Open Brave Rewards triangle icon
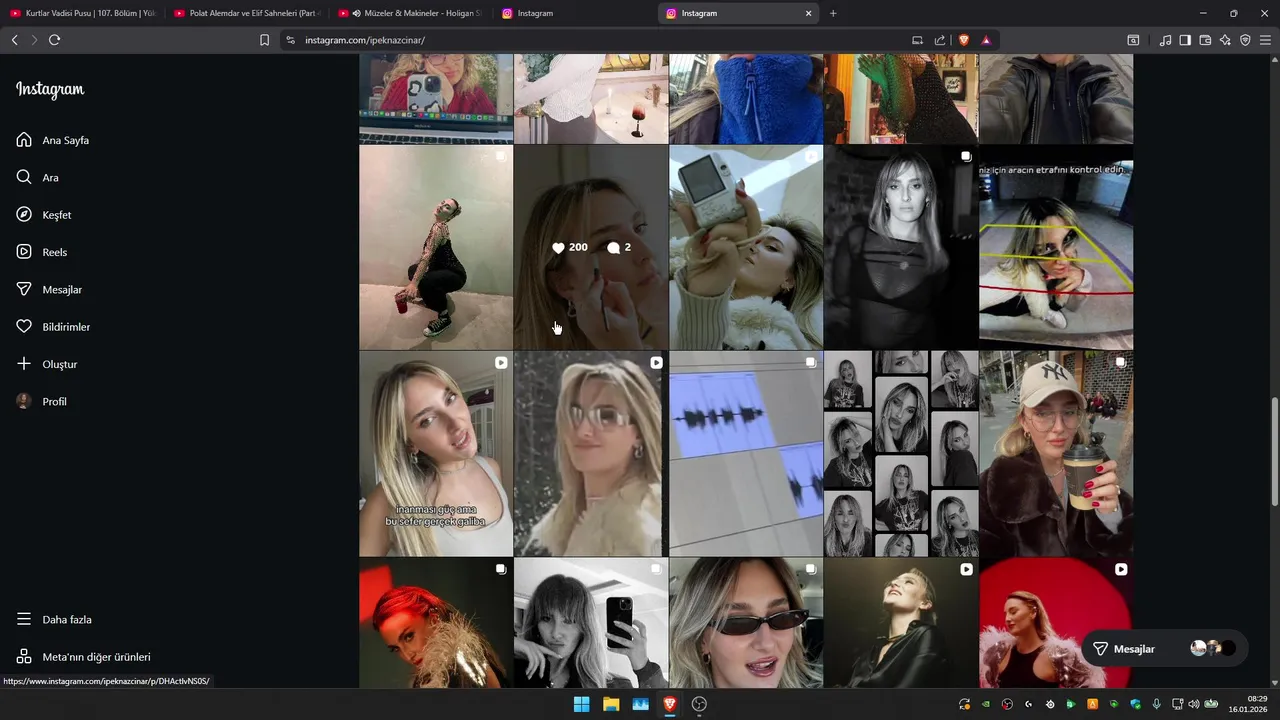 986,40
